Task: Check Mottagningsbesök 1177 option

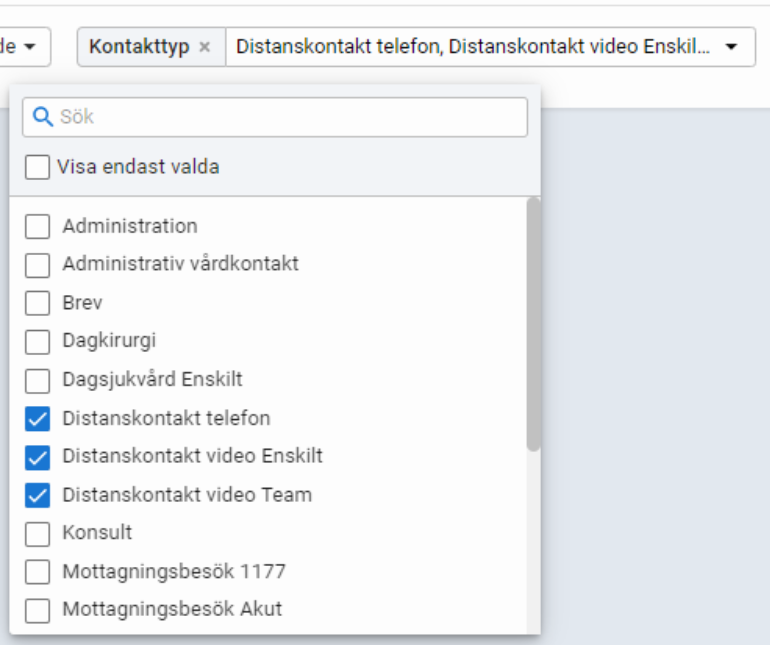Action: coord(37,572)
